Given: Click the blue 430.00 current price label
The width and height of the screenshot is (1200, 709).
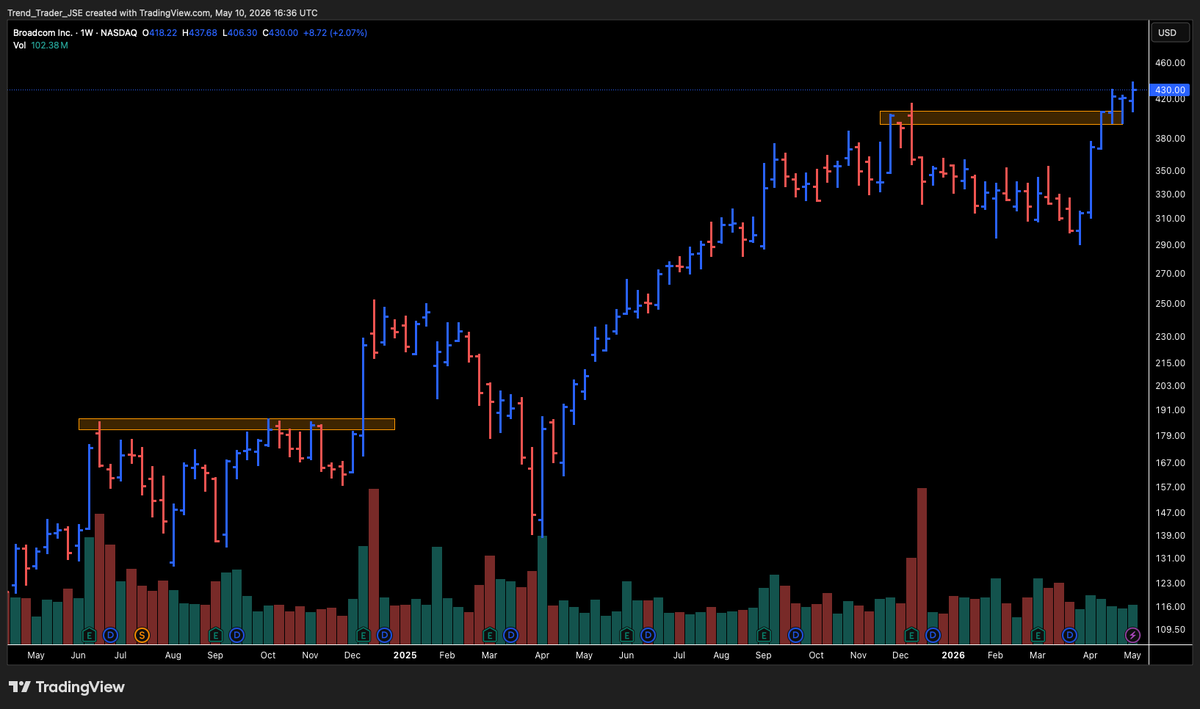Looking at the screenshot, I should (1169, 90).
